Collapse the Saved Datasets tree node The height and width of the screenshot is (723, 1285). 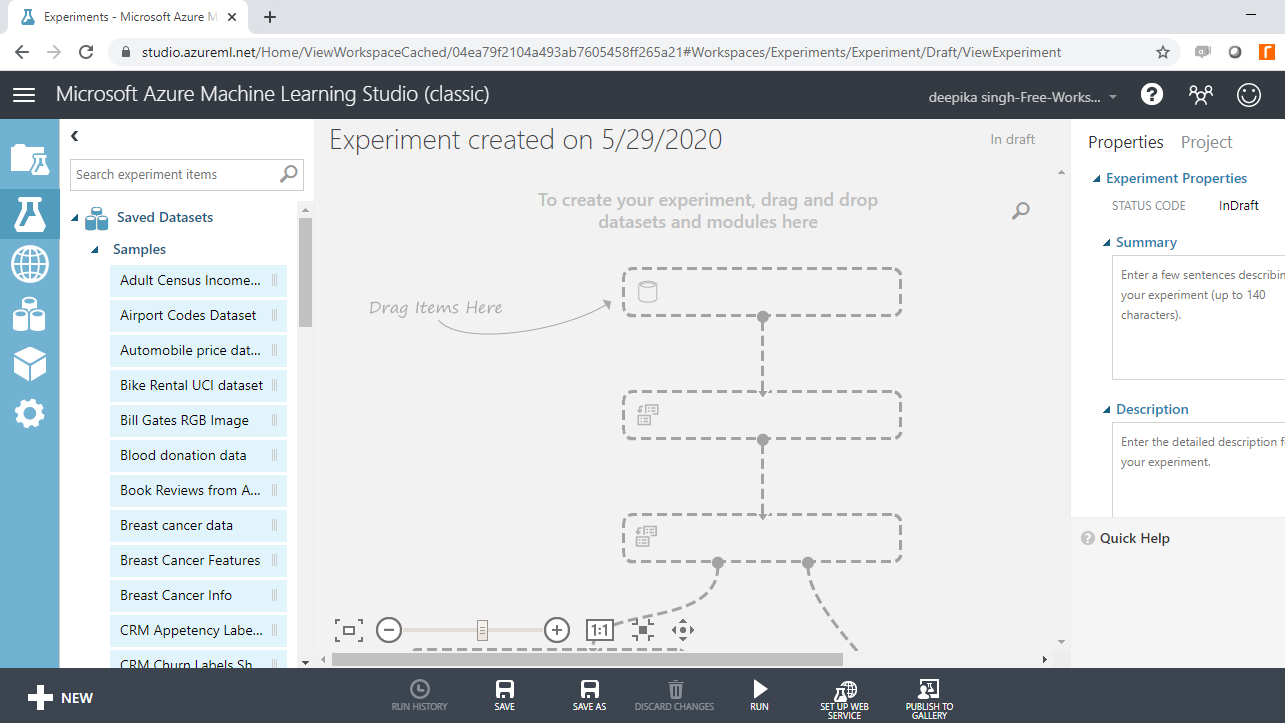pyautogui.click(x=75, y=218)
